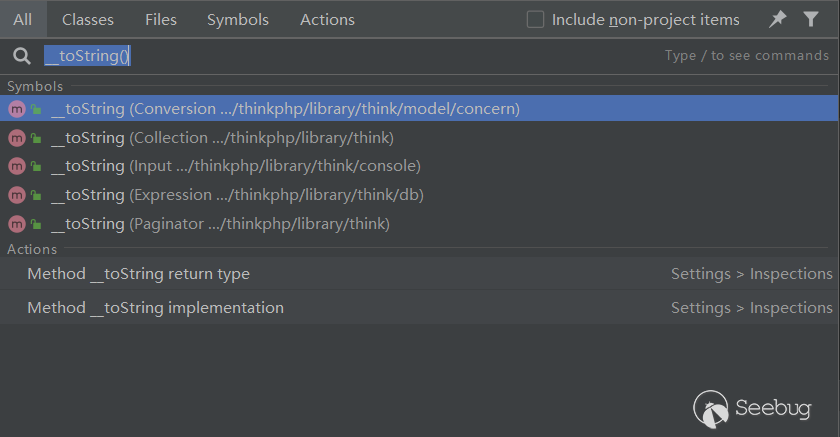Open the filter funnel options
Screen dimensions: 840x437
(811, 19)
